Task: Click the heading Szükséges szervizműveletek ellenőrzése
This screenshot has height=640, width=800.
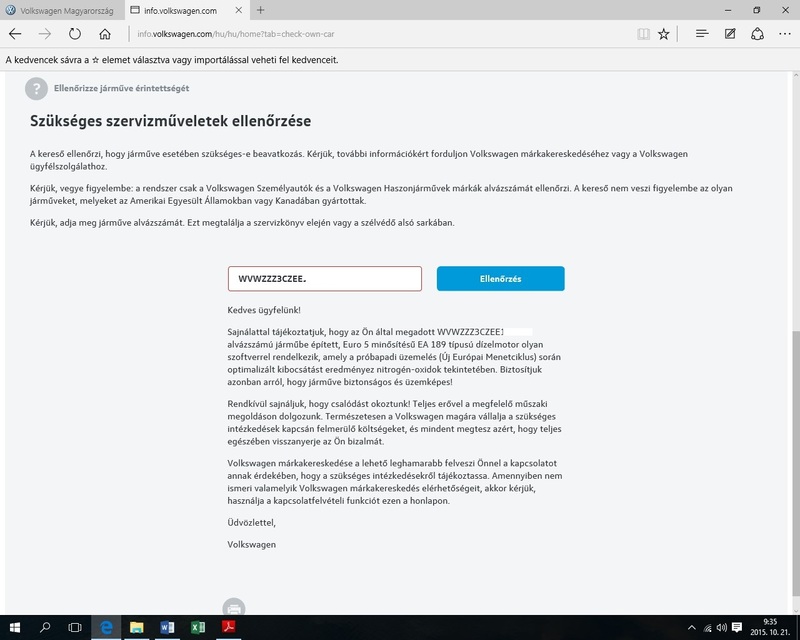Action: pyautogui.click(x=170, y=121)
